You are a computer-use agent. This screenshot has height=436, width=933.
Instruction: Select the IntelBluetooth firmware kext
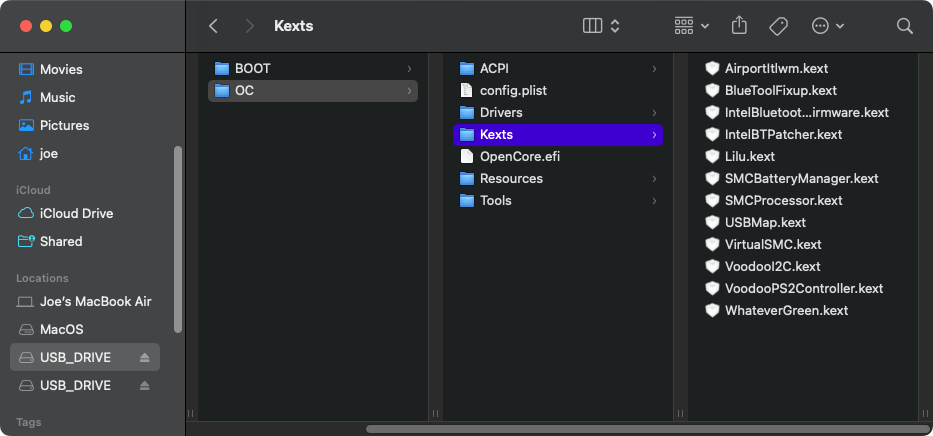[x=803, y=112]
